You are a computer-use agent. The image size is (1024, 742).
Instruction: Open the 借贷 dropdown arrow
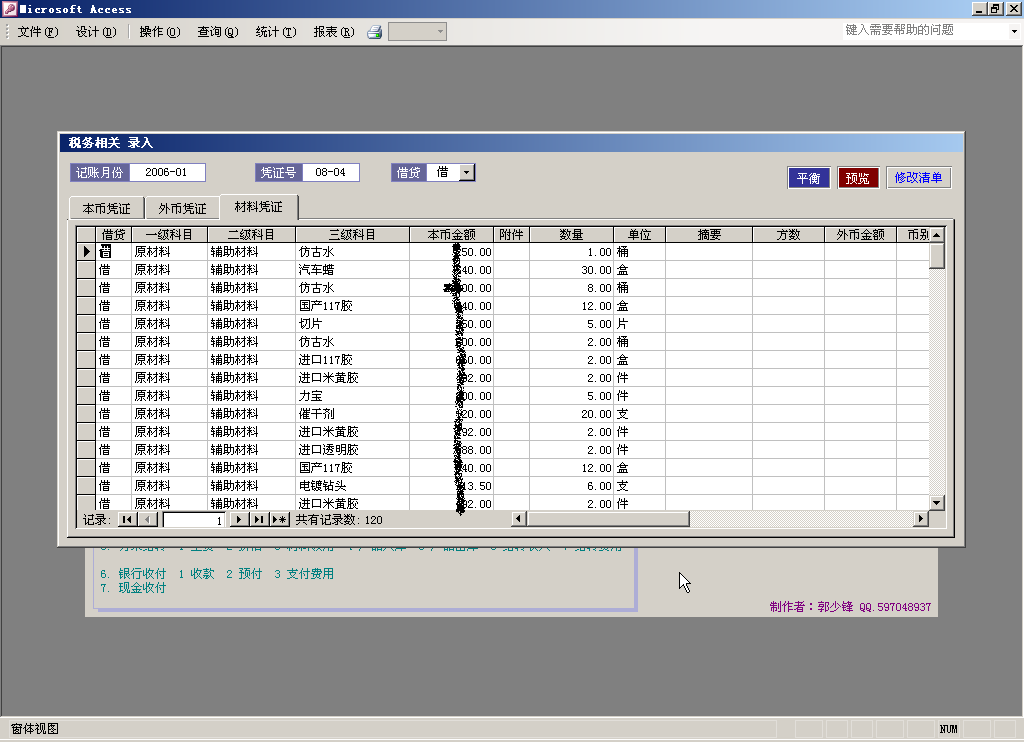pos(466,173)
